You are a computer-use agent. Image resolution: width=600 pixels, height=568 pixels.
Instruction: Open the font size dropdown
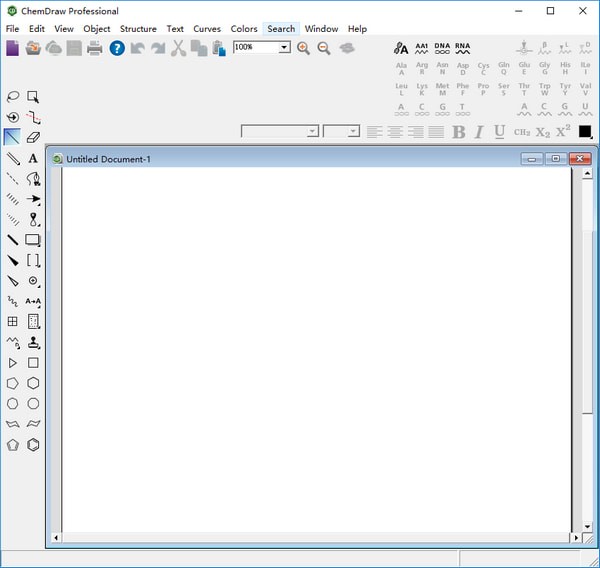click(x=354, y=132)
